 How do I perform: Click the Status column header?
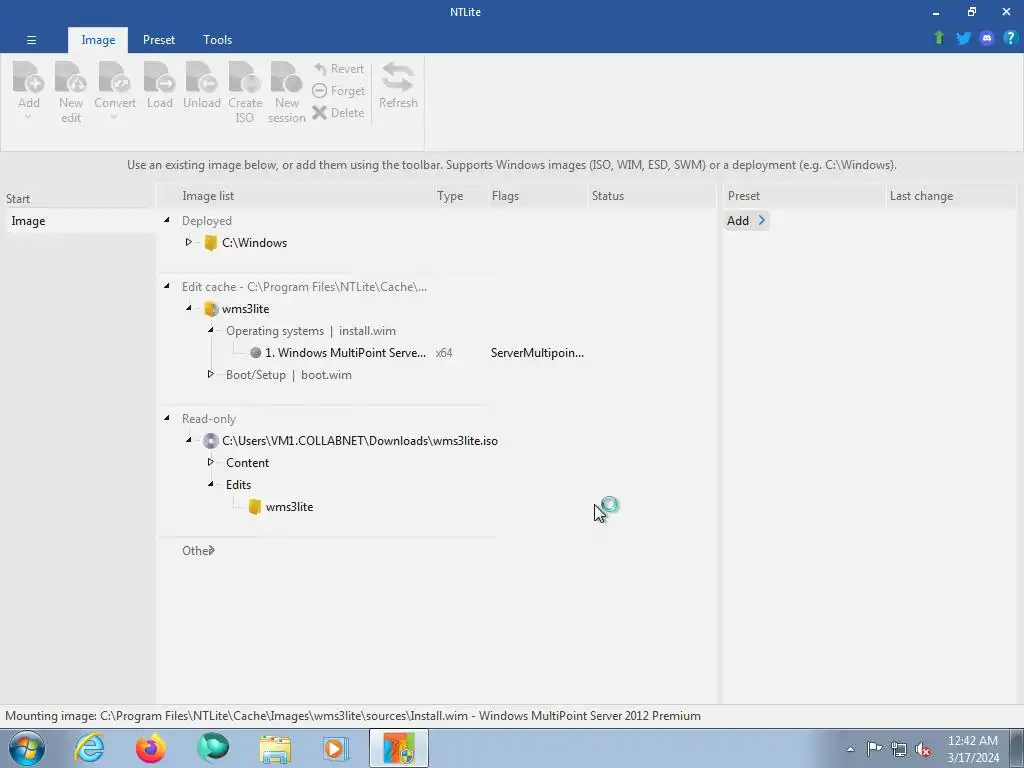click(652, 196)
